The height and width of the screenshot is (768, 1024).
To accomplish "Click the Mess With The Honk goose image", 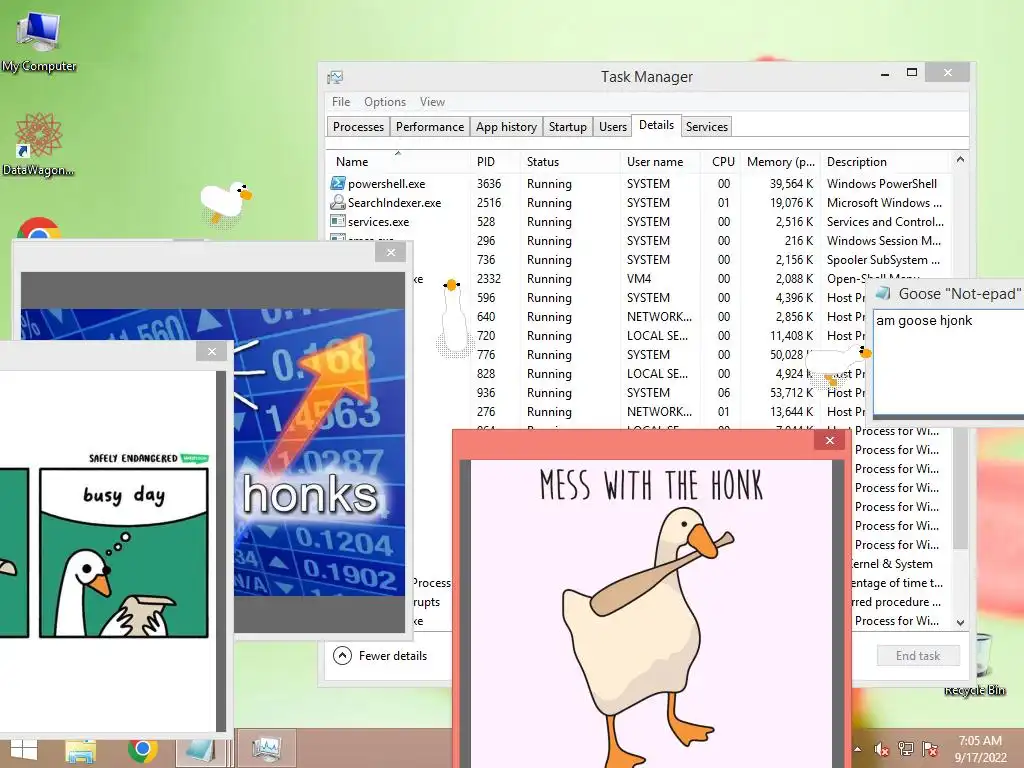I will coord(652,614).
